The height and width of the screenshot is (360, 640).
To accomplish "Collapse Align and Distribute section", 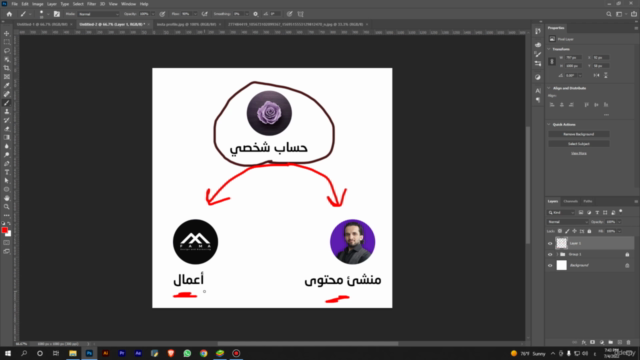I will 549,88.
